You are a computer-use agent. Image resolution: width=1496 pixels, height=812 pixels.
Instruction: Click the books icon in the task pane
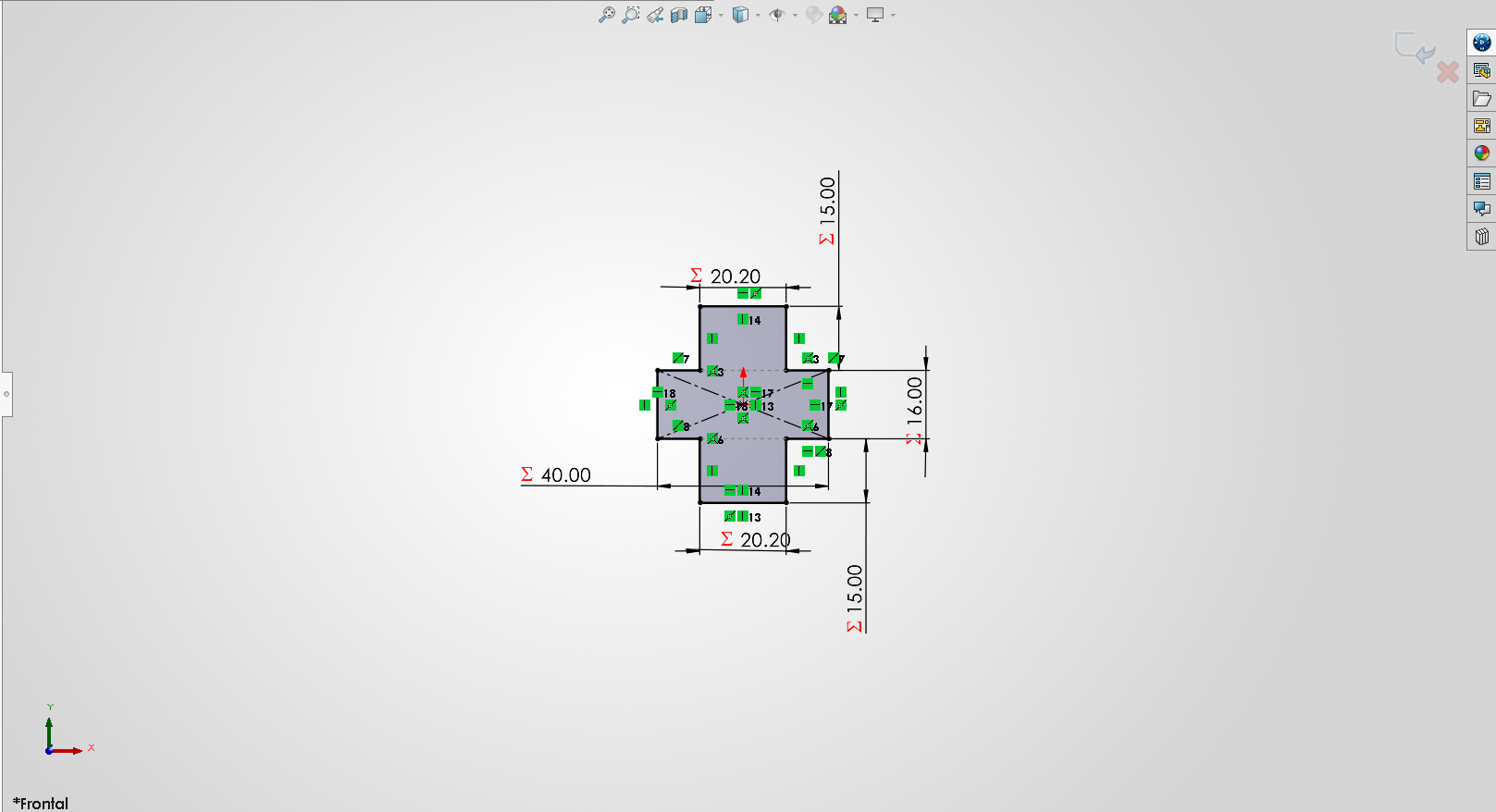coord(1482,237)
